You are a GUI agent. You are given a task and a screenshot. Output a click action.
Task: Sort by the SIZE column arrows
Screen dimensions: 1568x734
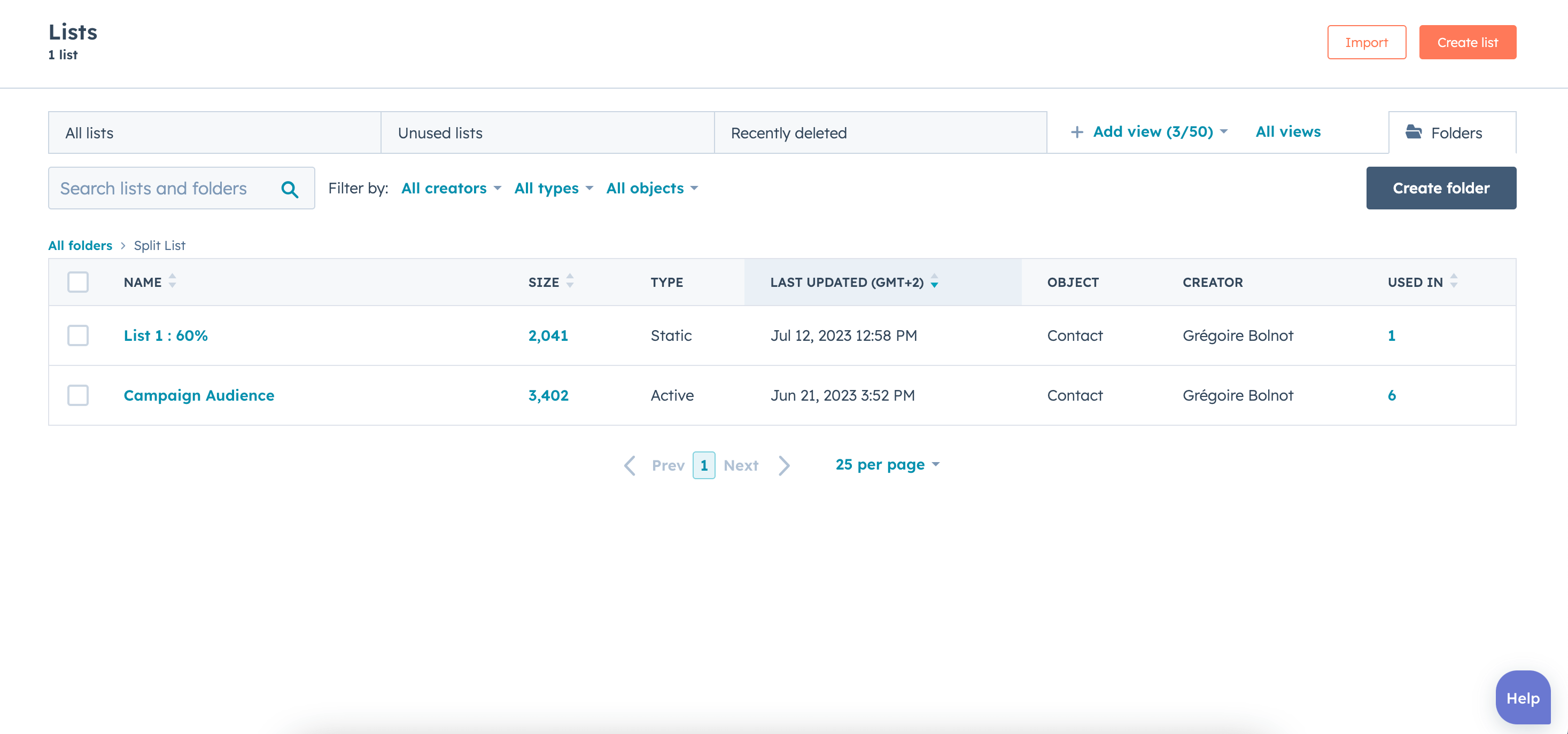pyautogui.click(x=570, y=281)
